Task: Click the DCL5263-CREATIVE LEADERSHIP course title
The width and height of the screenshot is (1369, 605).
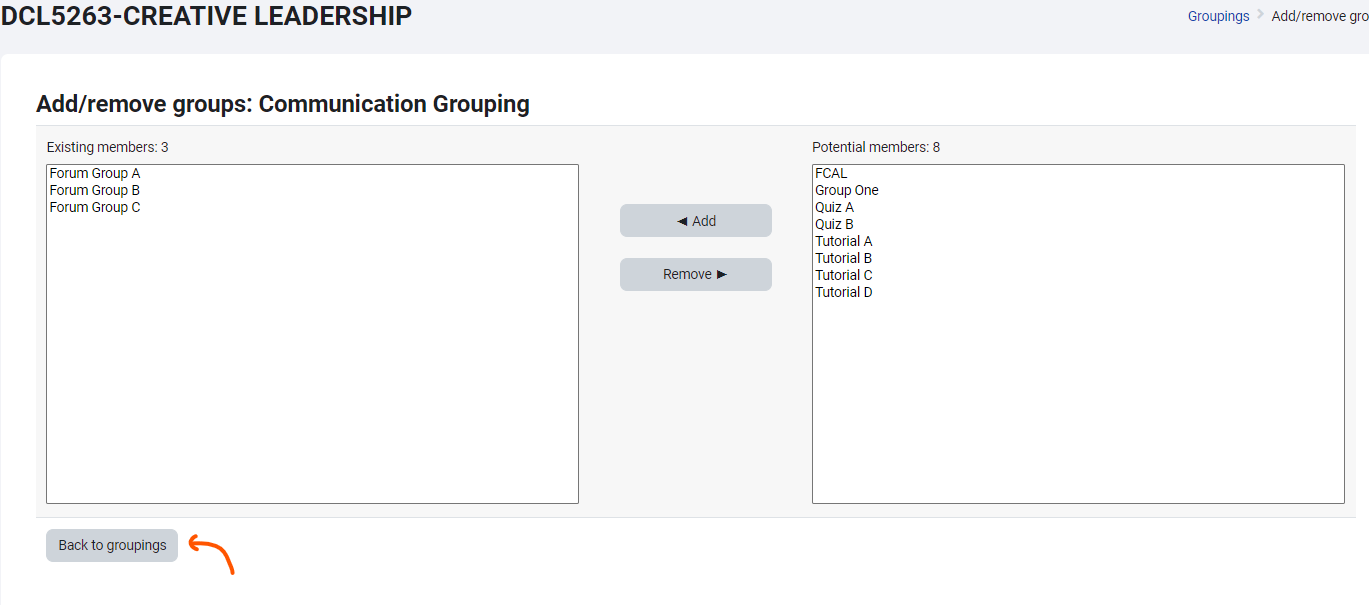Action: coord(206,16)
